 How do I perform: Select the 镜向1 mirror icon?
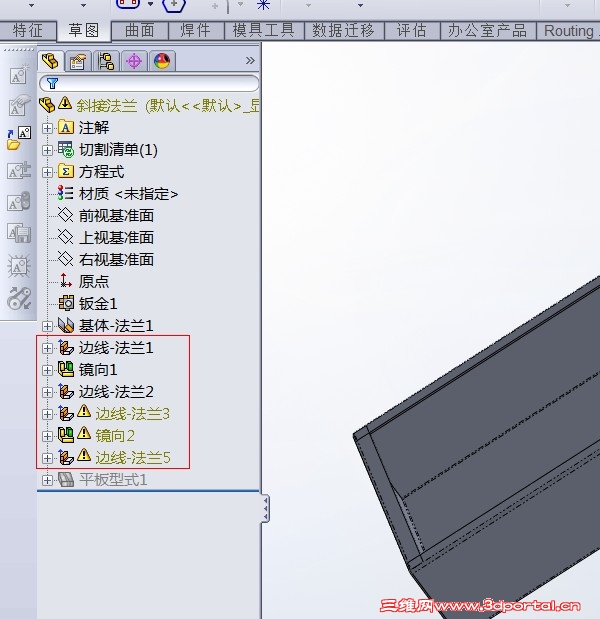(66, 370)
